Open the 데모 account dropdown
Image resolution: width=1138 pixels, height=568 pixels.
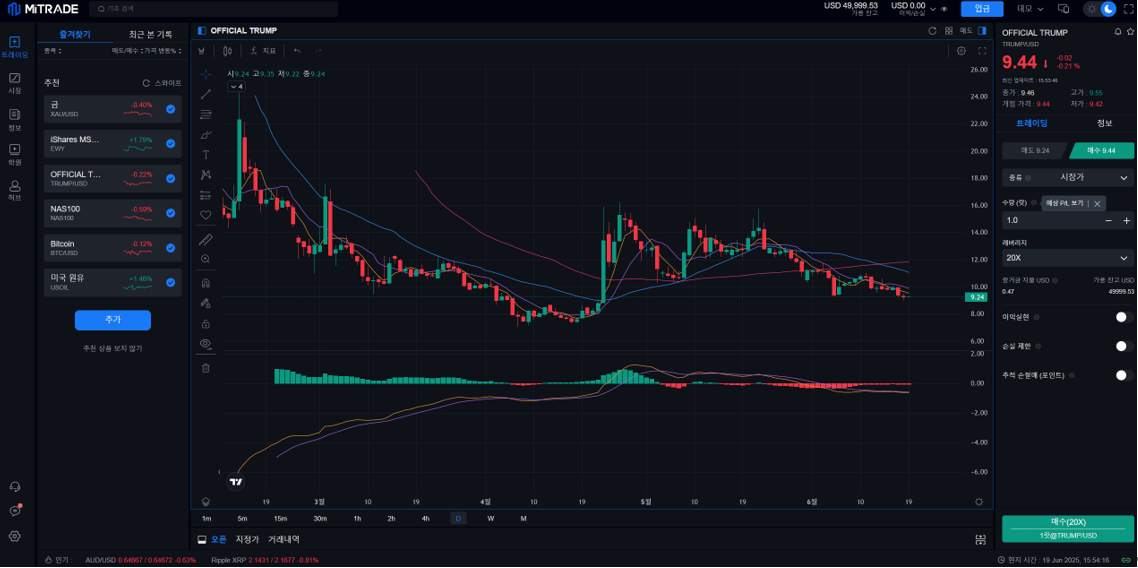(1030, 9)
